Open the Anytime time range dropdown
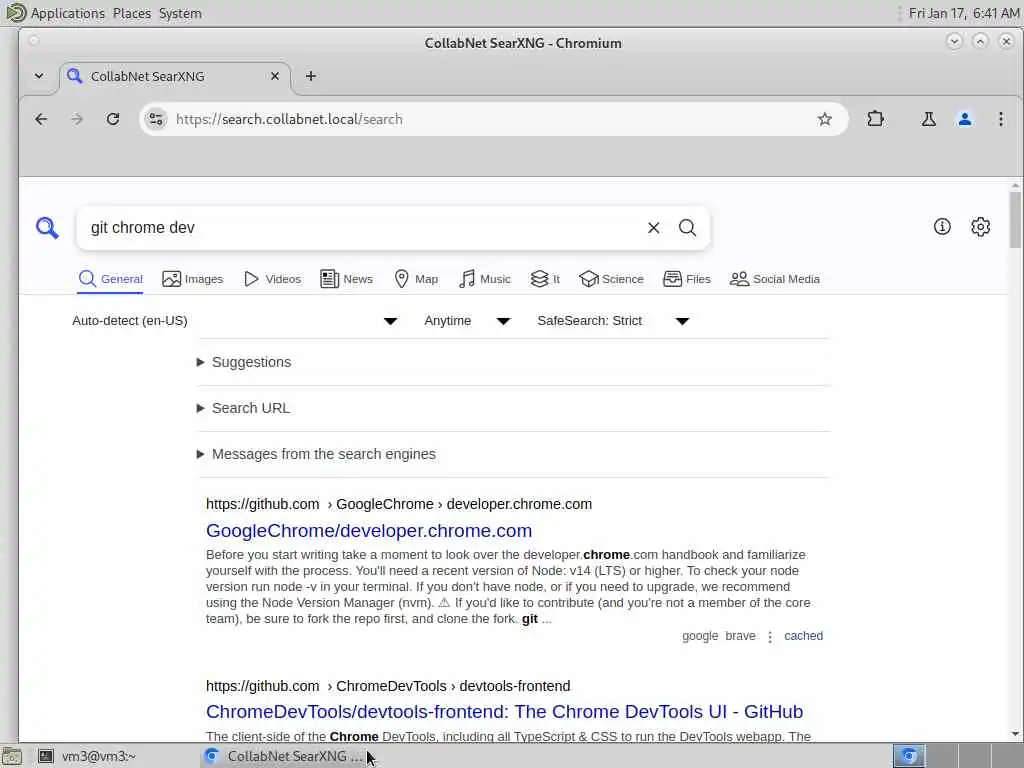This screenshot has height=768, width=1024. click(x=467, y=321)
